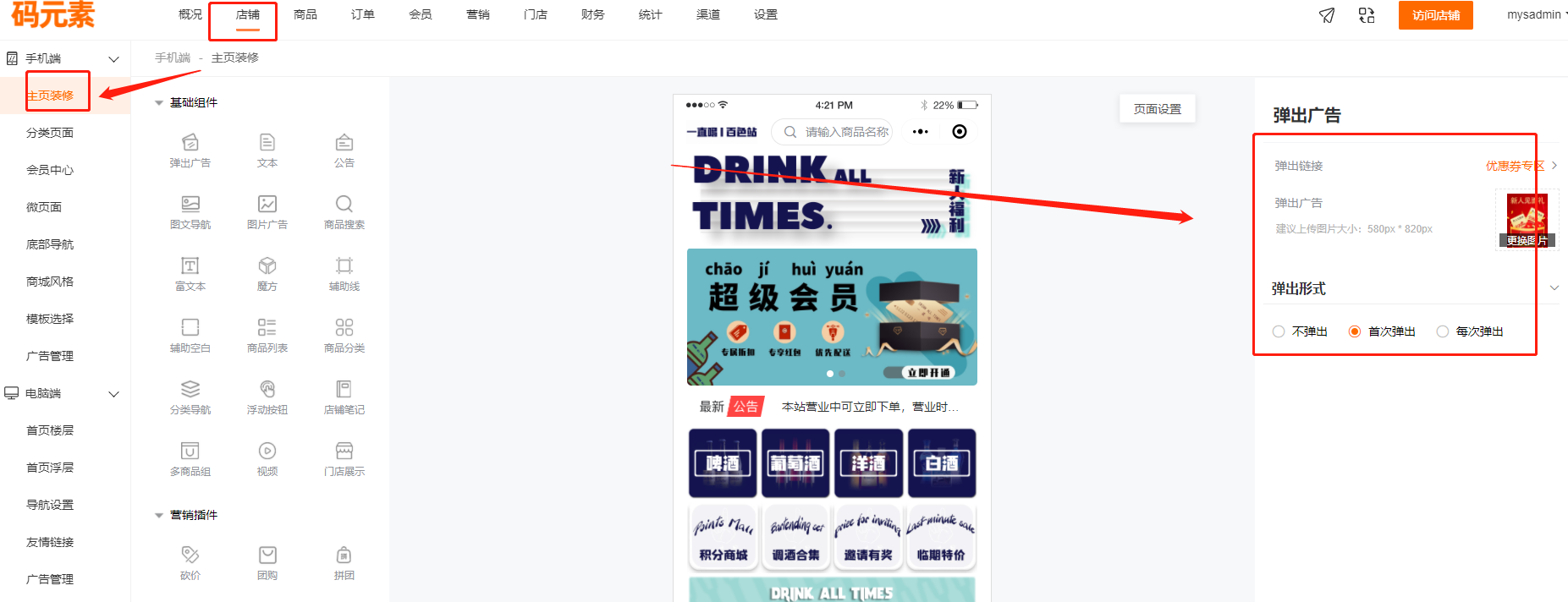Image resolution: width=1568 pixels, height=602 pixels.
Task: Add the 拼团 plugin
Action: (344, 563)
